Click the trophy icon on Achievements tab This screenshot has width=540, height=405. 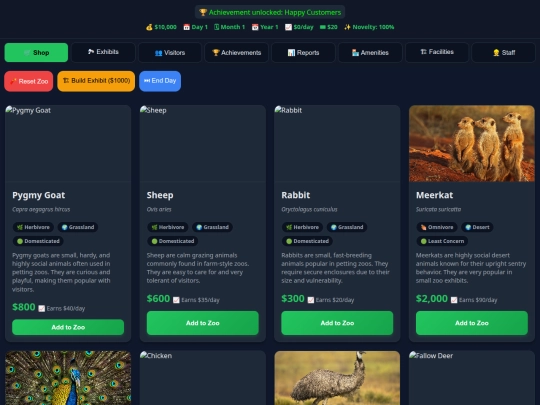(x=216, y=52)
